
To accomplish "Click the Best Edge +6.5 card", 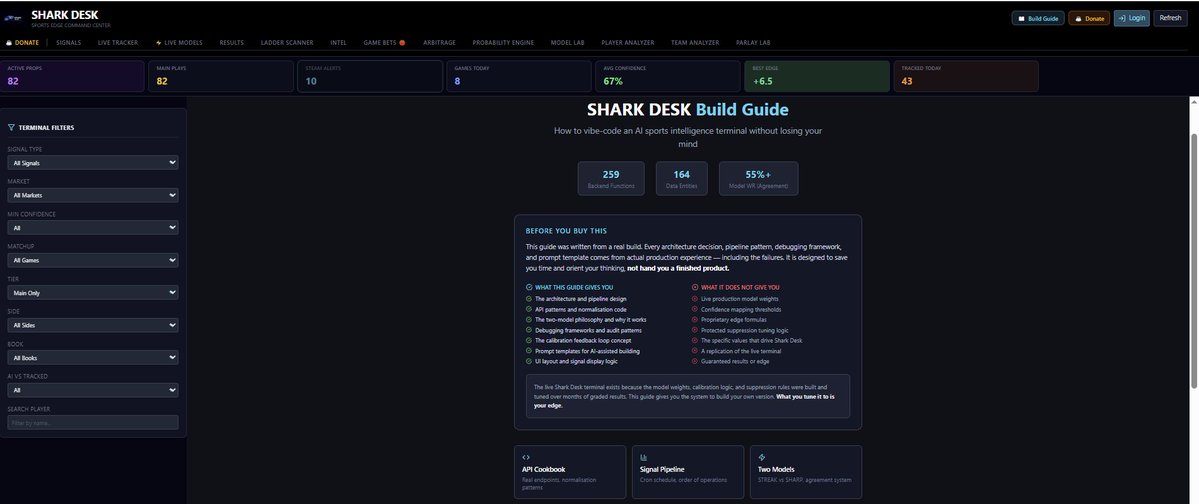I will [817, 76].
